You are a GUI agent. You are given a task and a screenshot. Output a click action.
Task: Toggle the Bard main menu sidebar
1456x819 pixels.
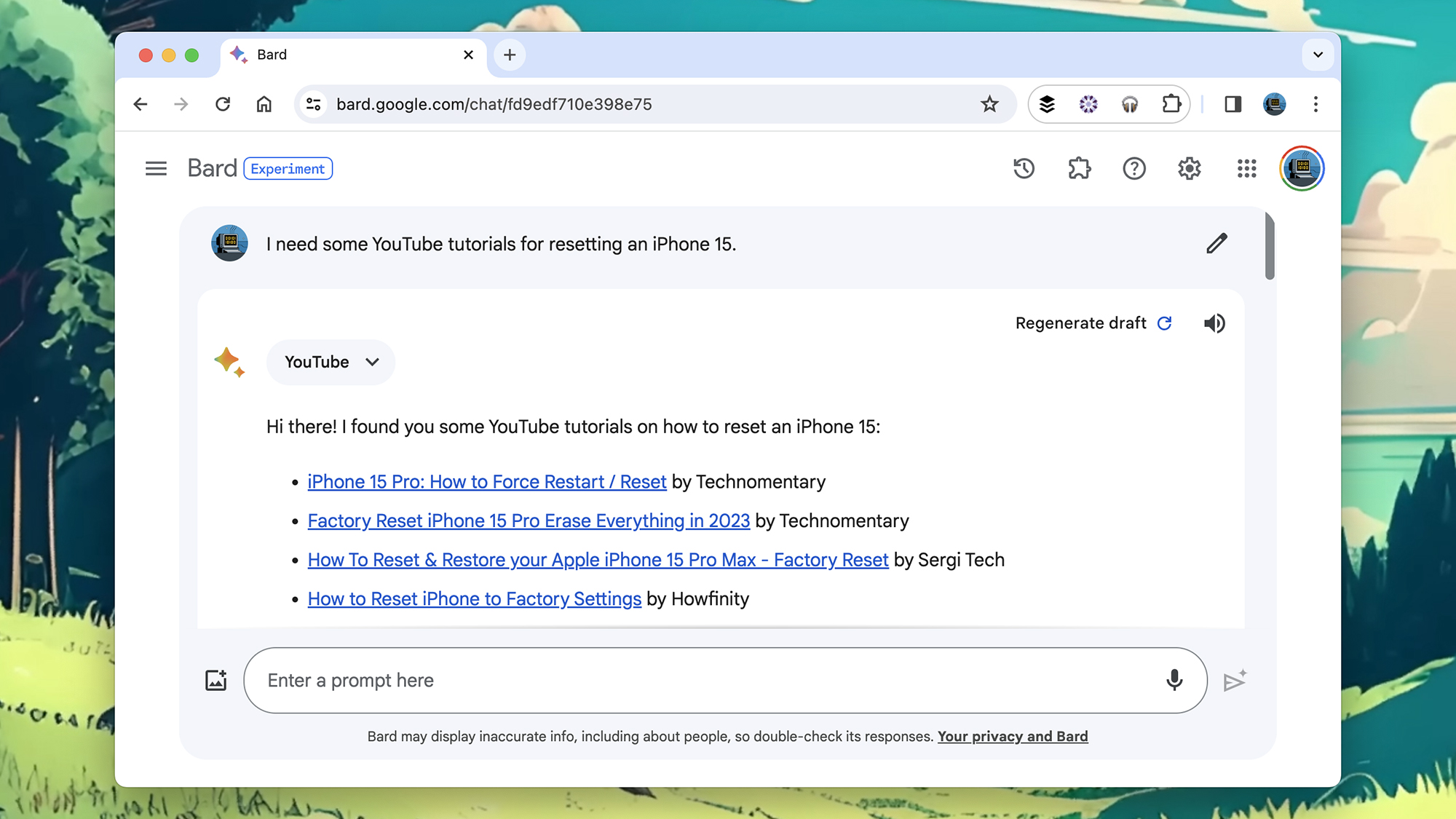point(156,169)
